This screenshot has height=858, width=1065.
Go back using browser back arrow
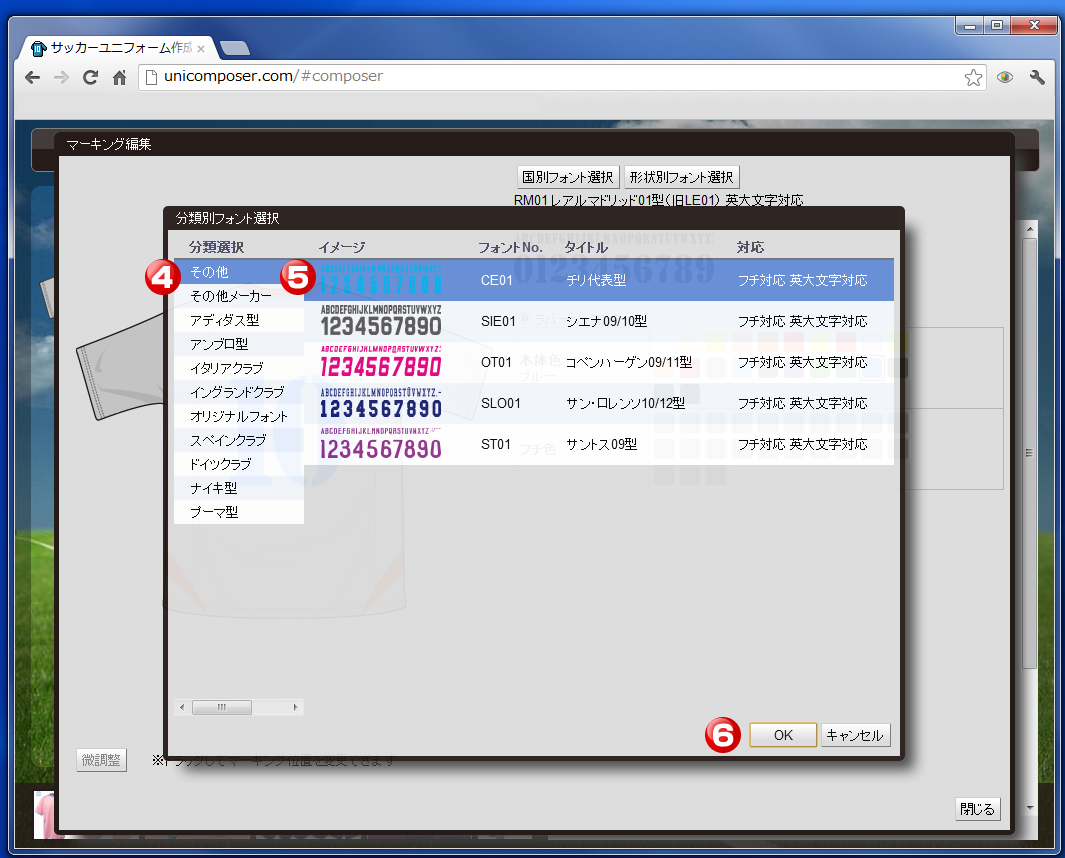32,77
